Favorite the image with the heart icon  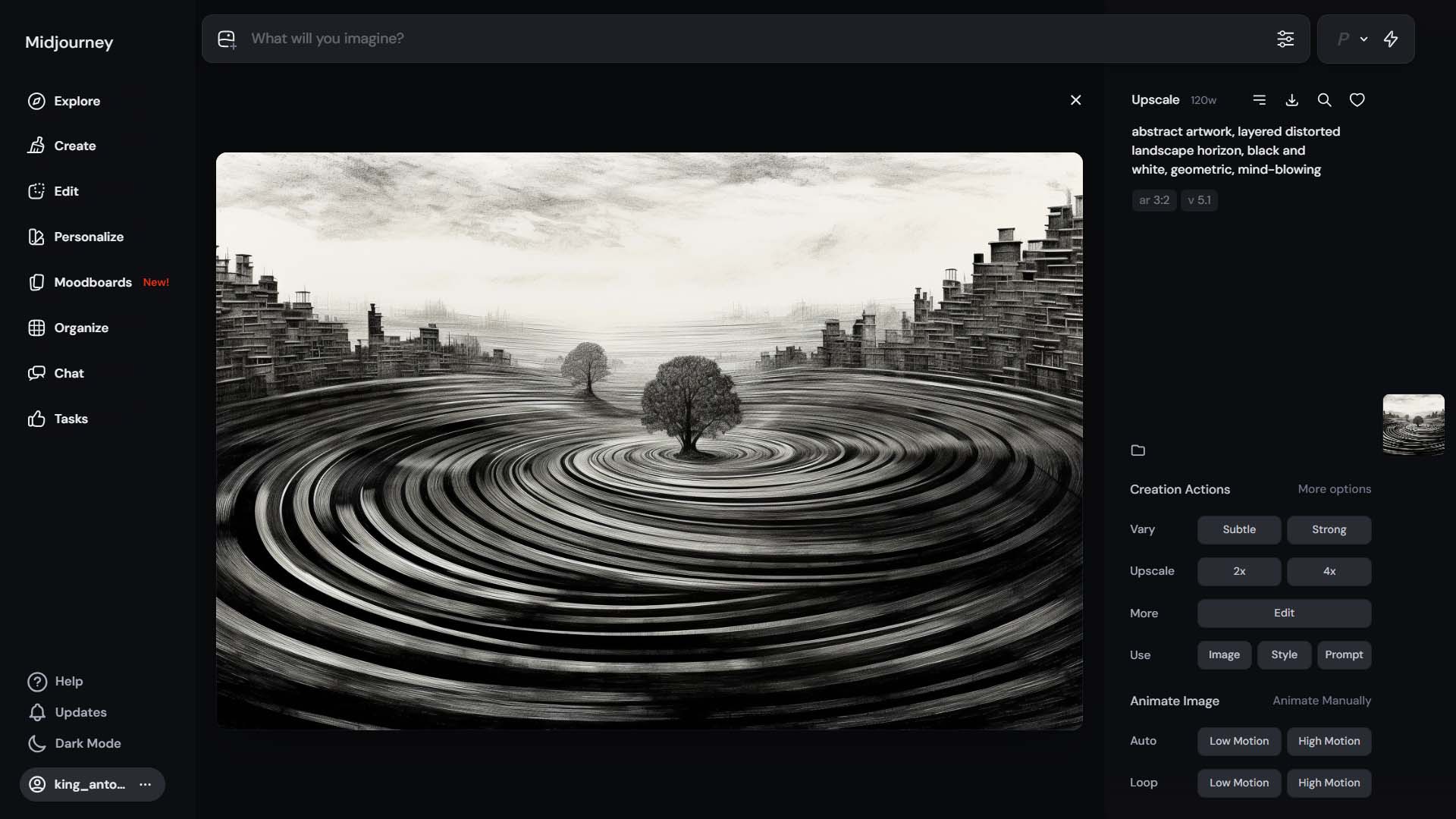(1357, 99)
